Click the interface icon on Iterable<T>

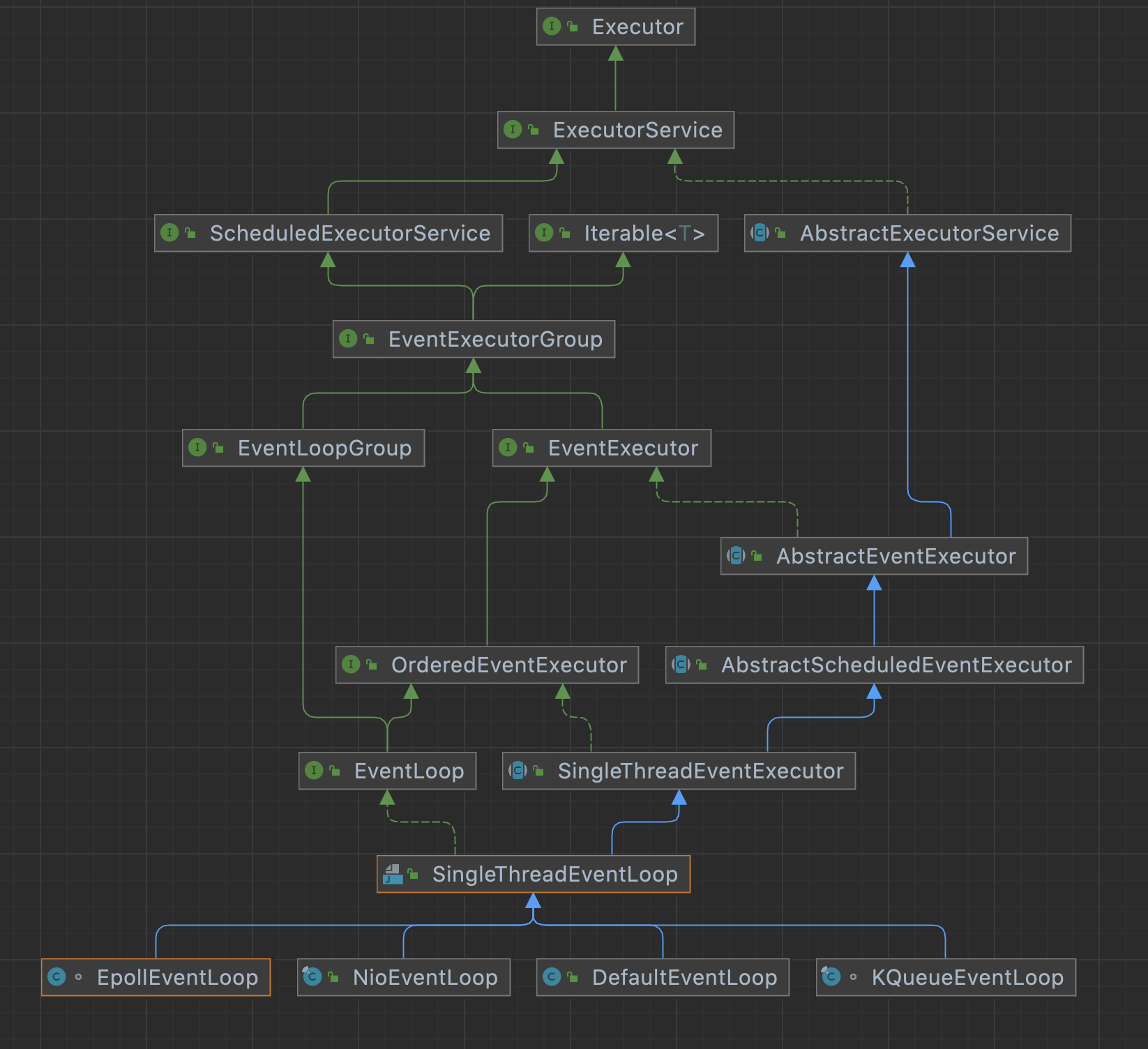pyautogui.click(x=544, y=233)
